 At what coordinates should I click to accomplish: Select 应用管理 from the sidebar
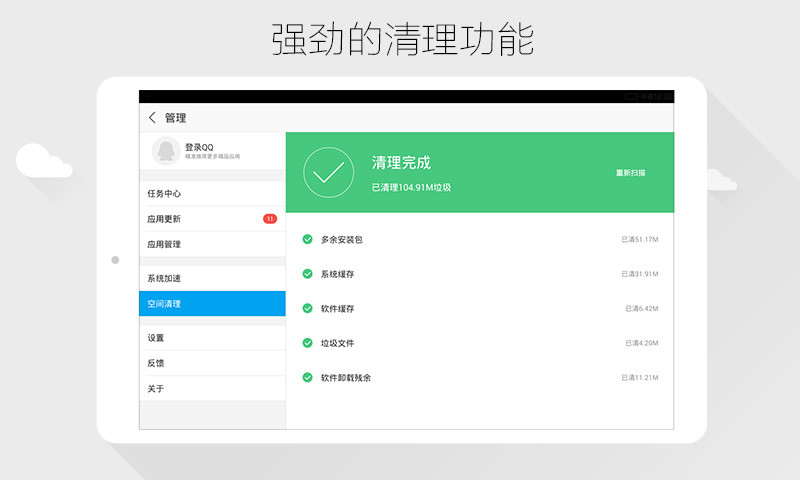(x=164, y=244)
